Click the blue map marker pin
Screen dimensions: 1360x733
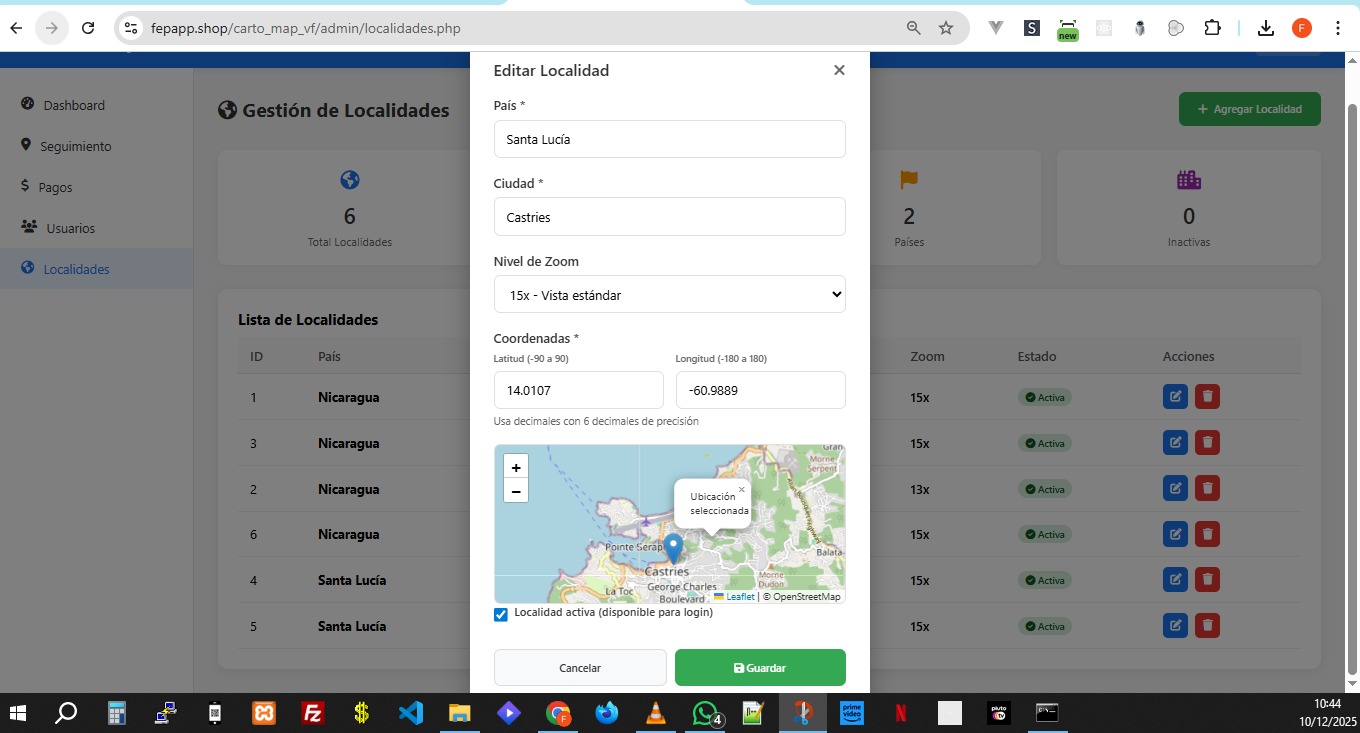674,547
